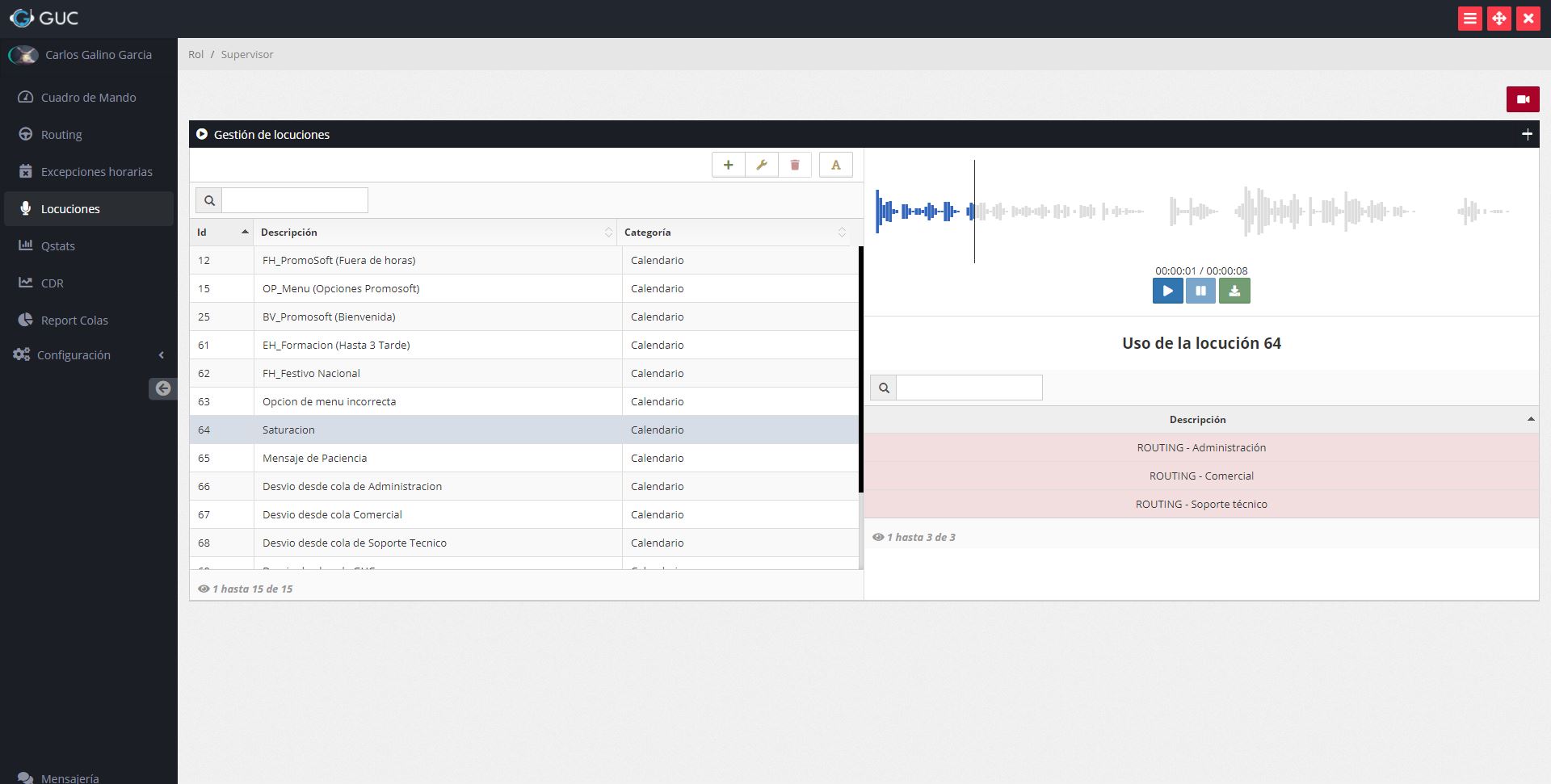Select row Desvio desde cola de Soporte Tecnico
1551x784 pixels.
(524, 543)
